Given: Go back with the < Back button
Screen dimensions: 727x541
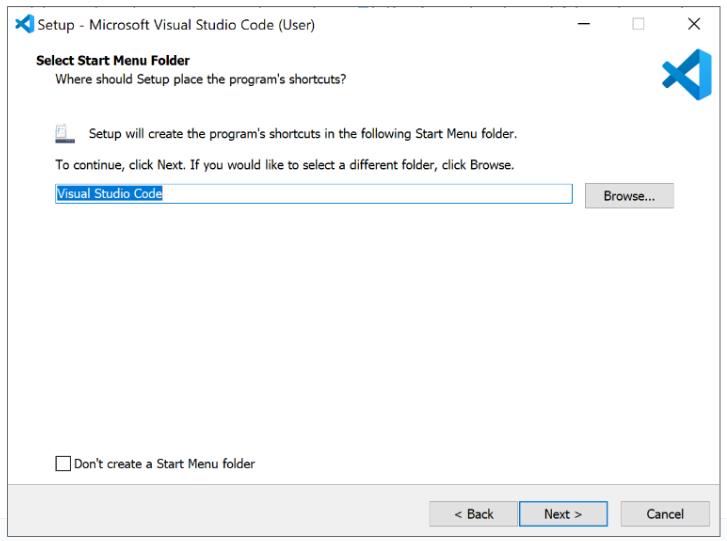Looking at the screenshot, I should coord(473,514).
